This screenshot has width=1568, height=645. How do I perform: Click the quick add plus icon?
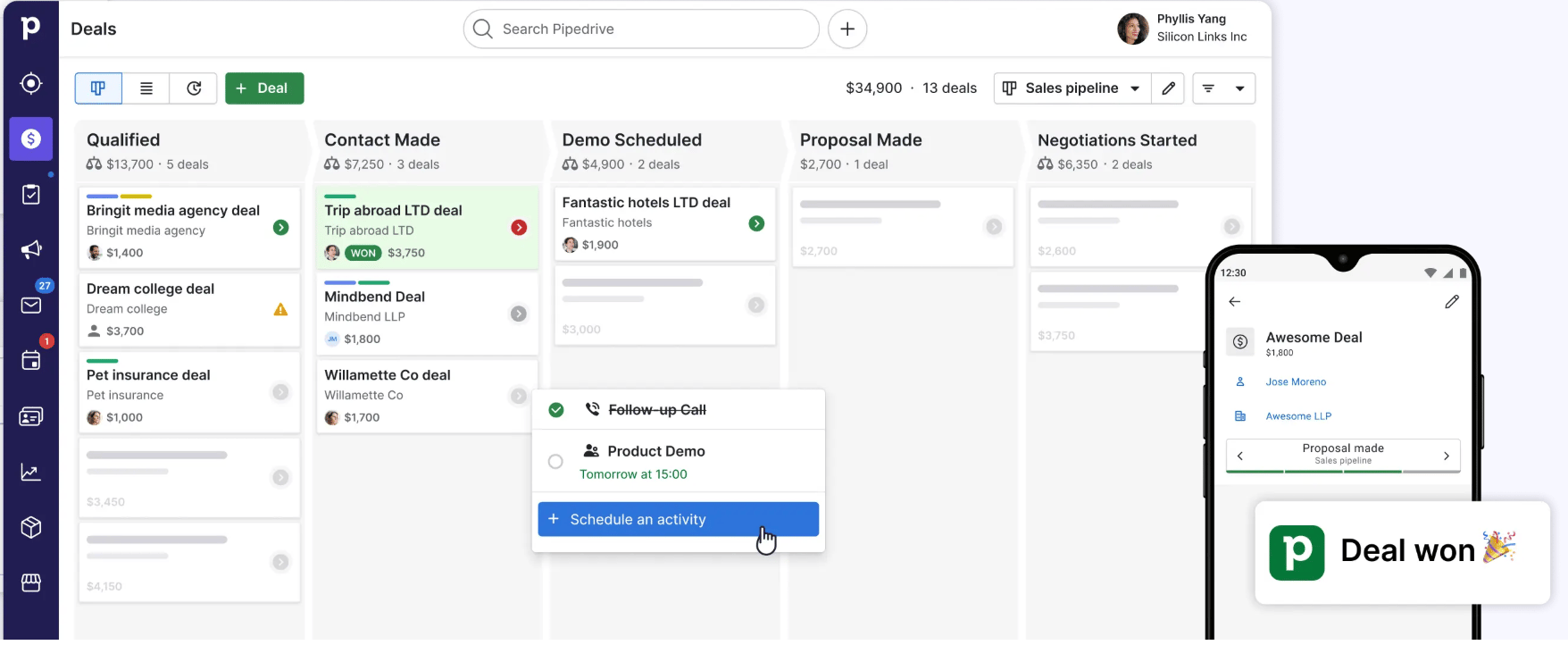pyautogui.click(x=847, y=29)
